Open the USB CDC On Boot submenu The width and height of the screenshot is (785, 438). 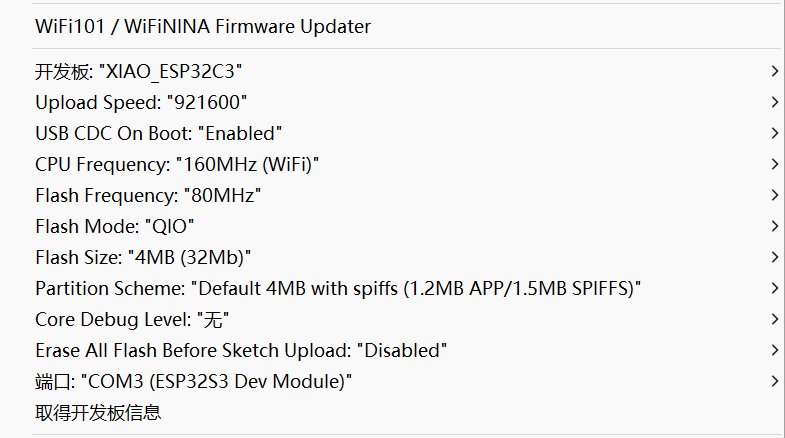159,133
